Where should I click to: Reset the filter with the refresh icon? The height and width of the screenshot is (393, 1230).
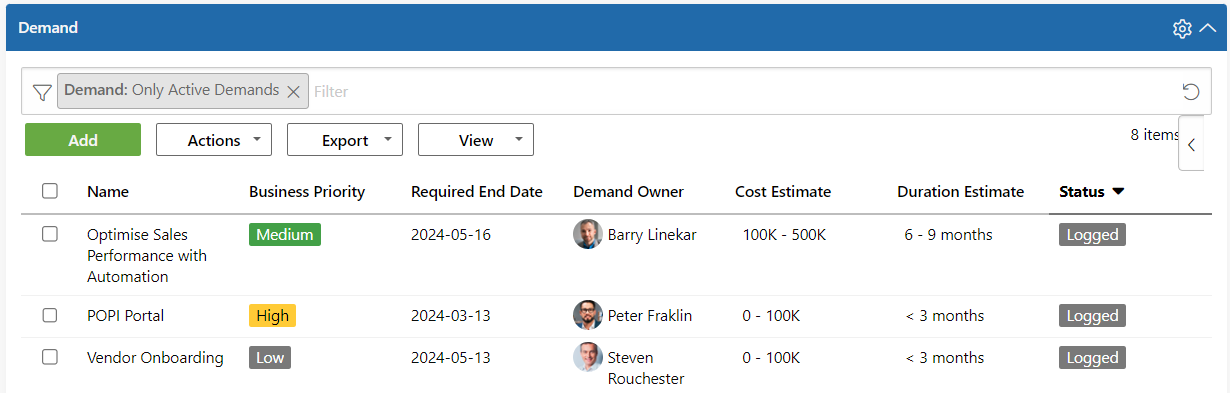coord(1191,92)
